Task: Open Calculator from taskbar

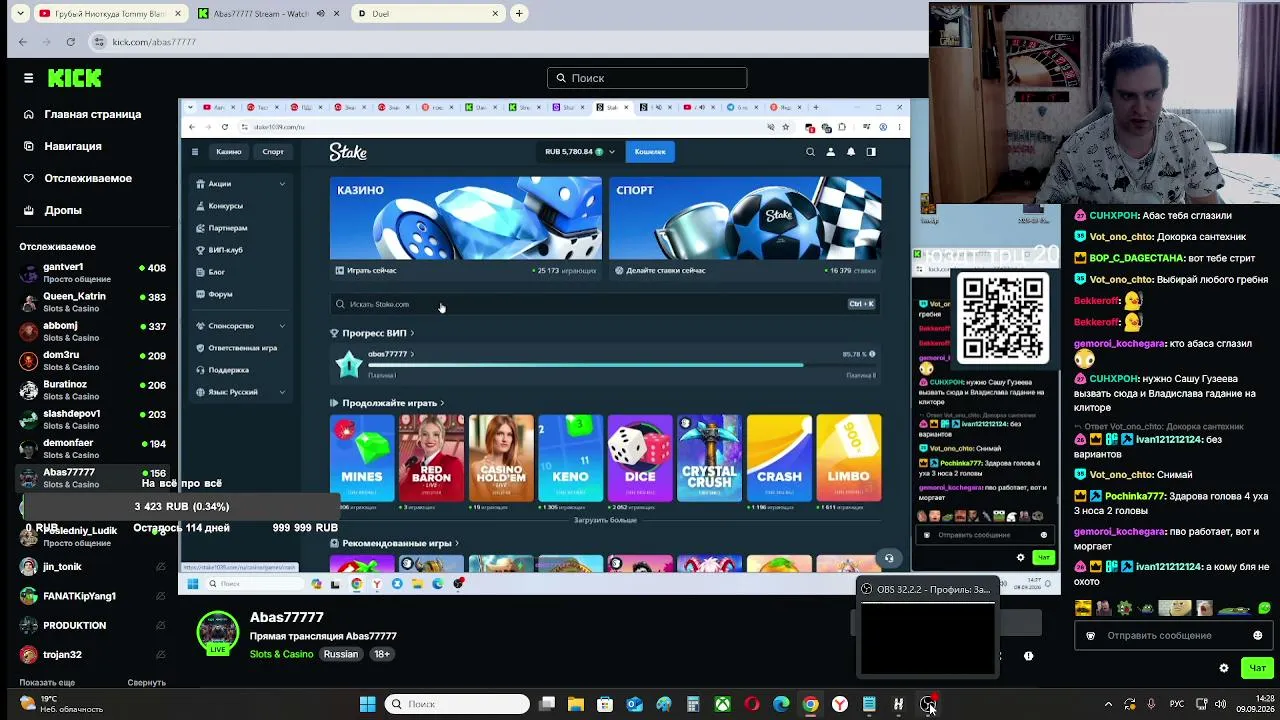Action: point(693,704)
